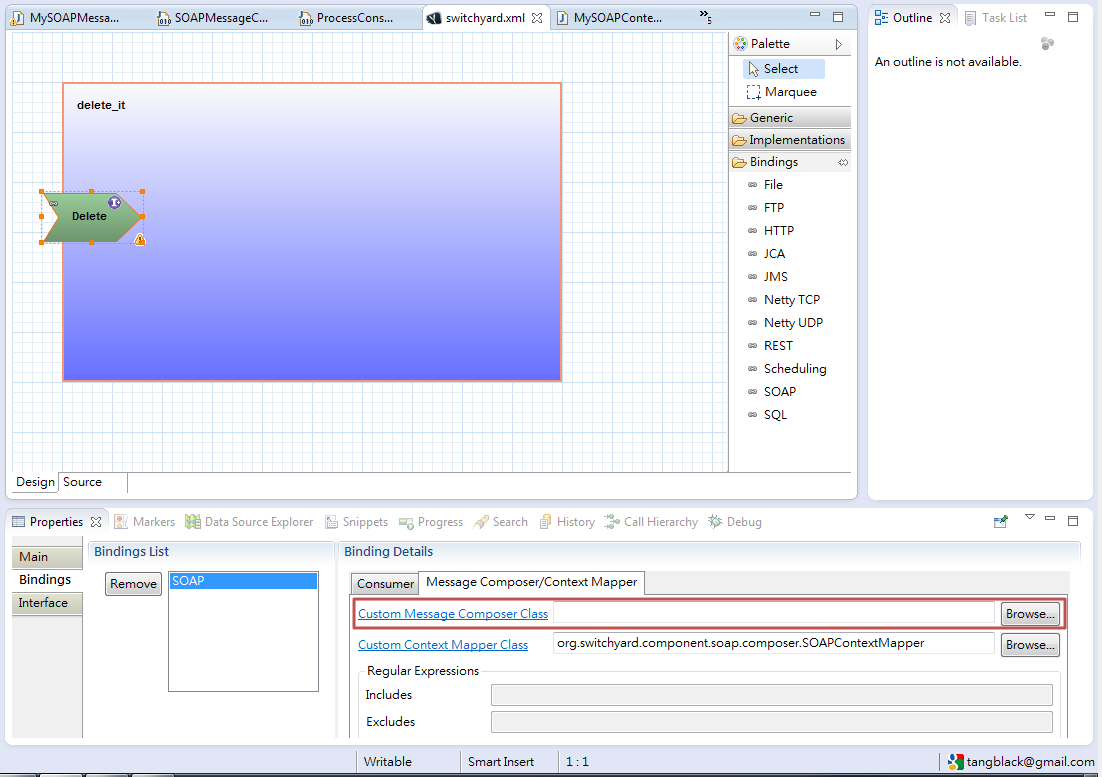Pick the SQL binding tool in palette
The height and width of the screenshot is (777, 1102).
click(767, 415)
